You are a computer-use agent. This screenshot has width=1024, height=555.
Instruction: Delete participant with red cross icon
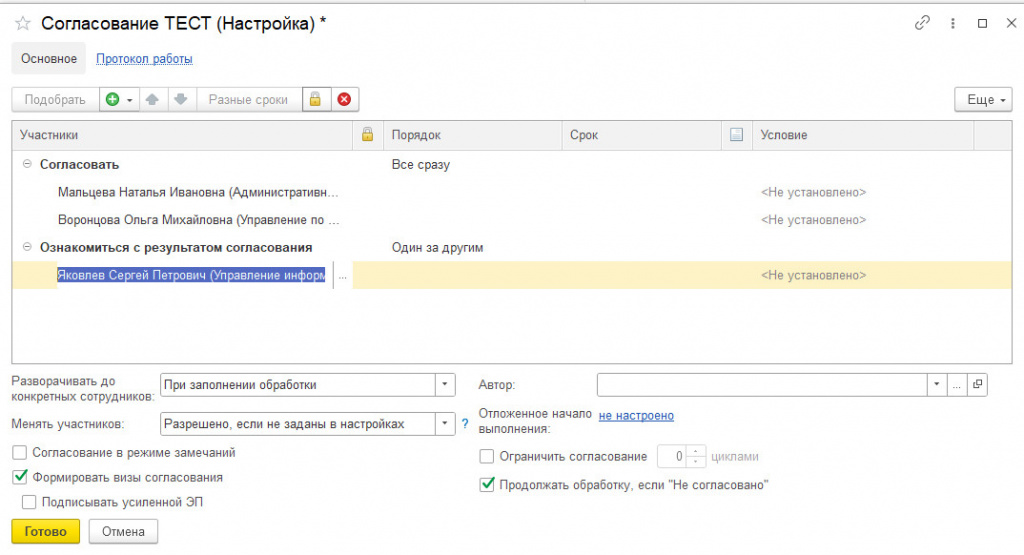pos(344,99)
